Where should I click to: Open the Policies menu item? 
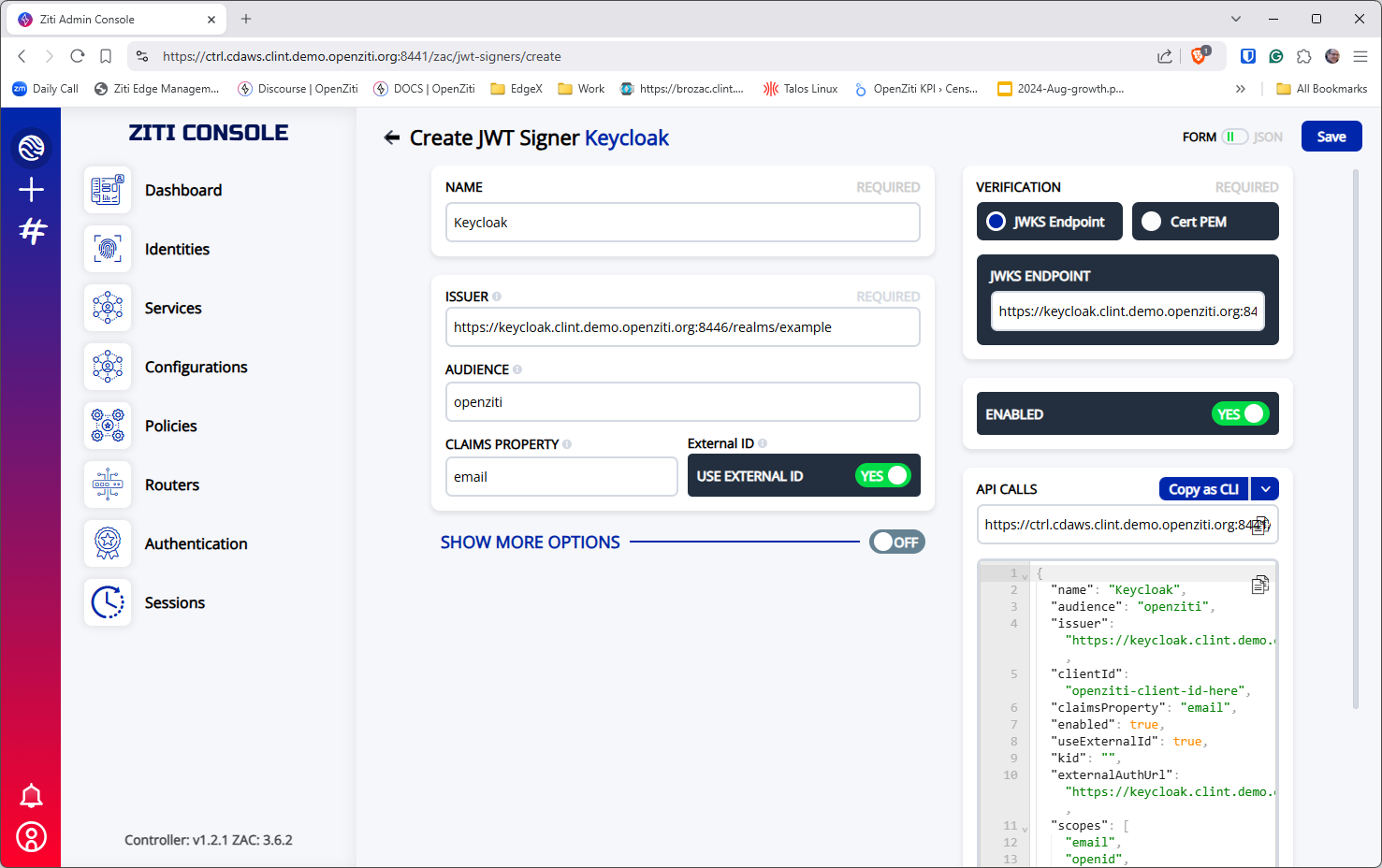pos(170,426)
